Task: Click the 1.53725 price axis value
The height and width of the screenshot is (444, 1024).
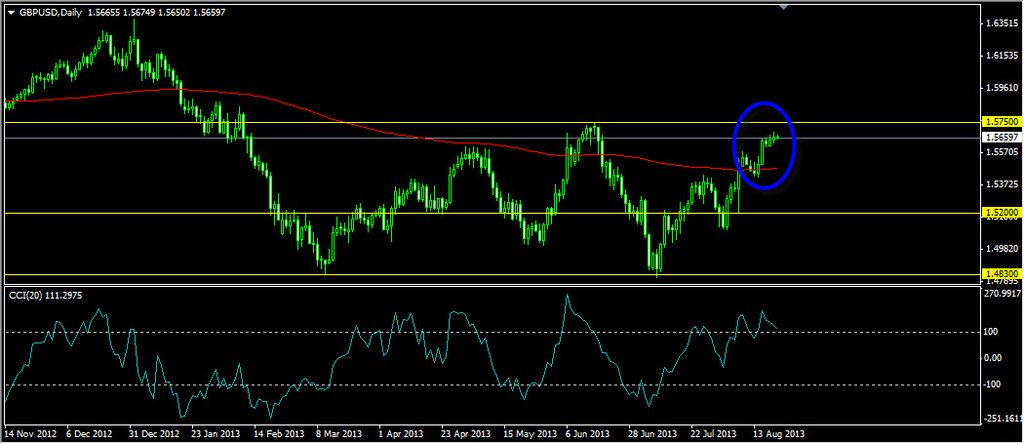Action: (x=1000, y=184)
